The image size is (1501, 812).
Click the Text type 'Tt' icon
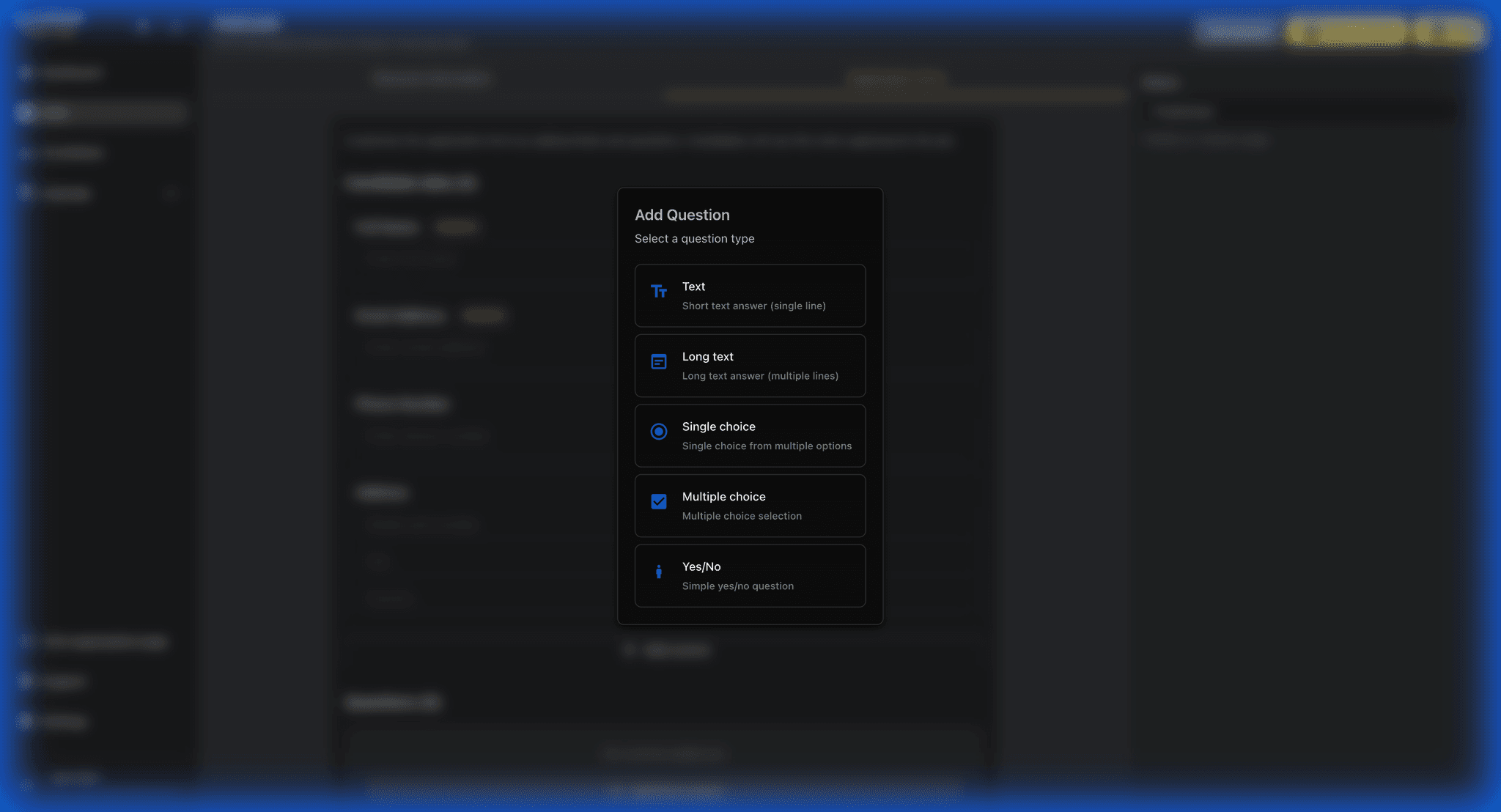[x=659, y=291]
